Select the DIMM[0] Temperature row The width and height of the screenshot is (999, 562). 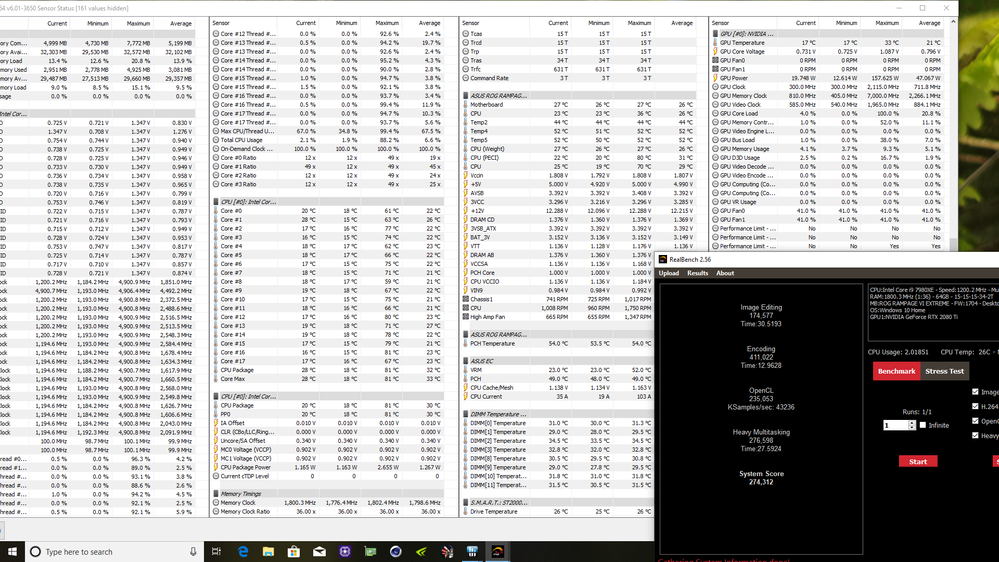point(558,423)
